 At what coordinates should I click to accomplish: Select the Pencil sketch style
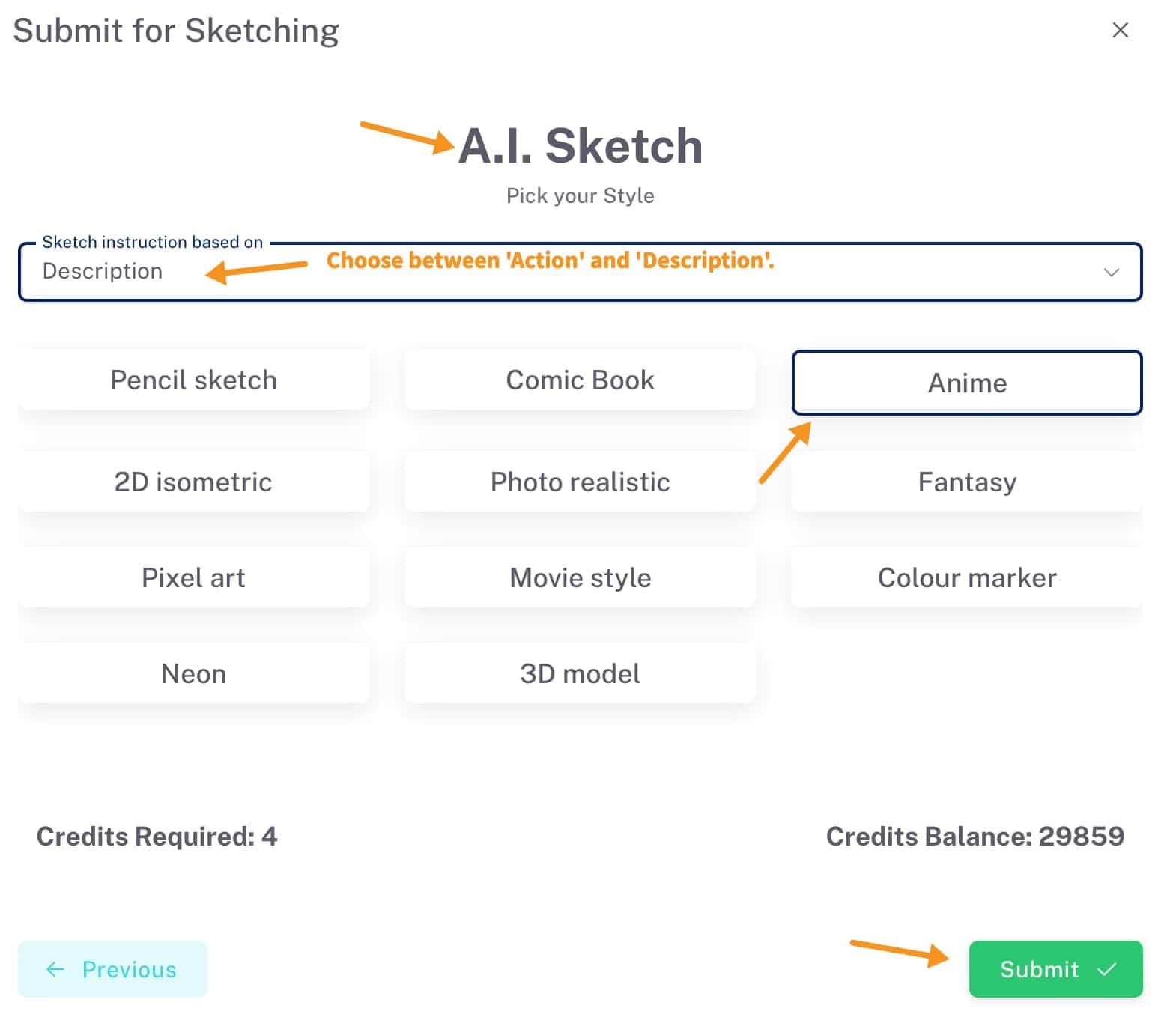pos(193,380)
